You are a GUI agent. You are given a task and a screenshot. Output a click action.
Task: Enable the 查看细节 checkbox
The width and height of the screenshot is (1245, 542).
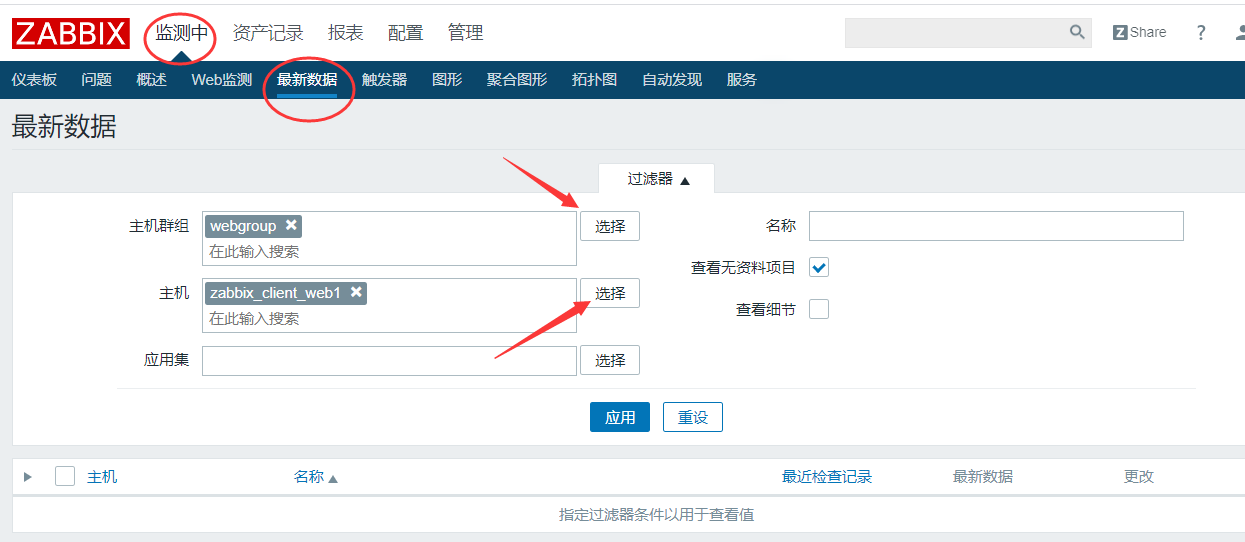tap(819, 309)
